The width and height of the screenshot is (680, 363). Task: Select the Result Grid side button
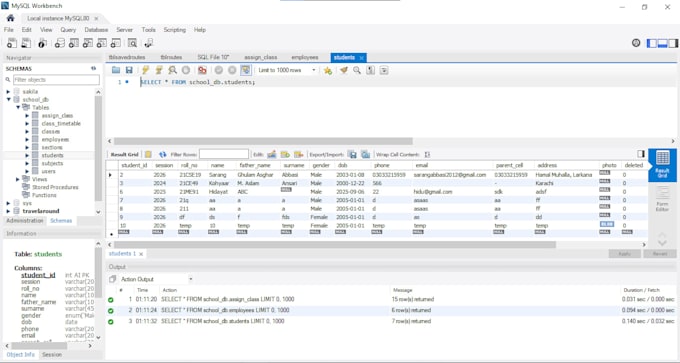pyautogui.click(x=662, y=165)
